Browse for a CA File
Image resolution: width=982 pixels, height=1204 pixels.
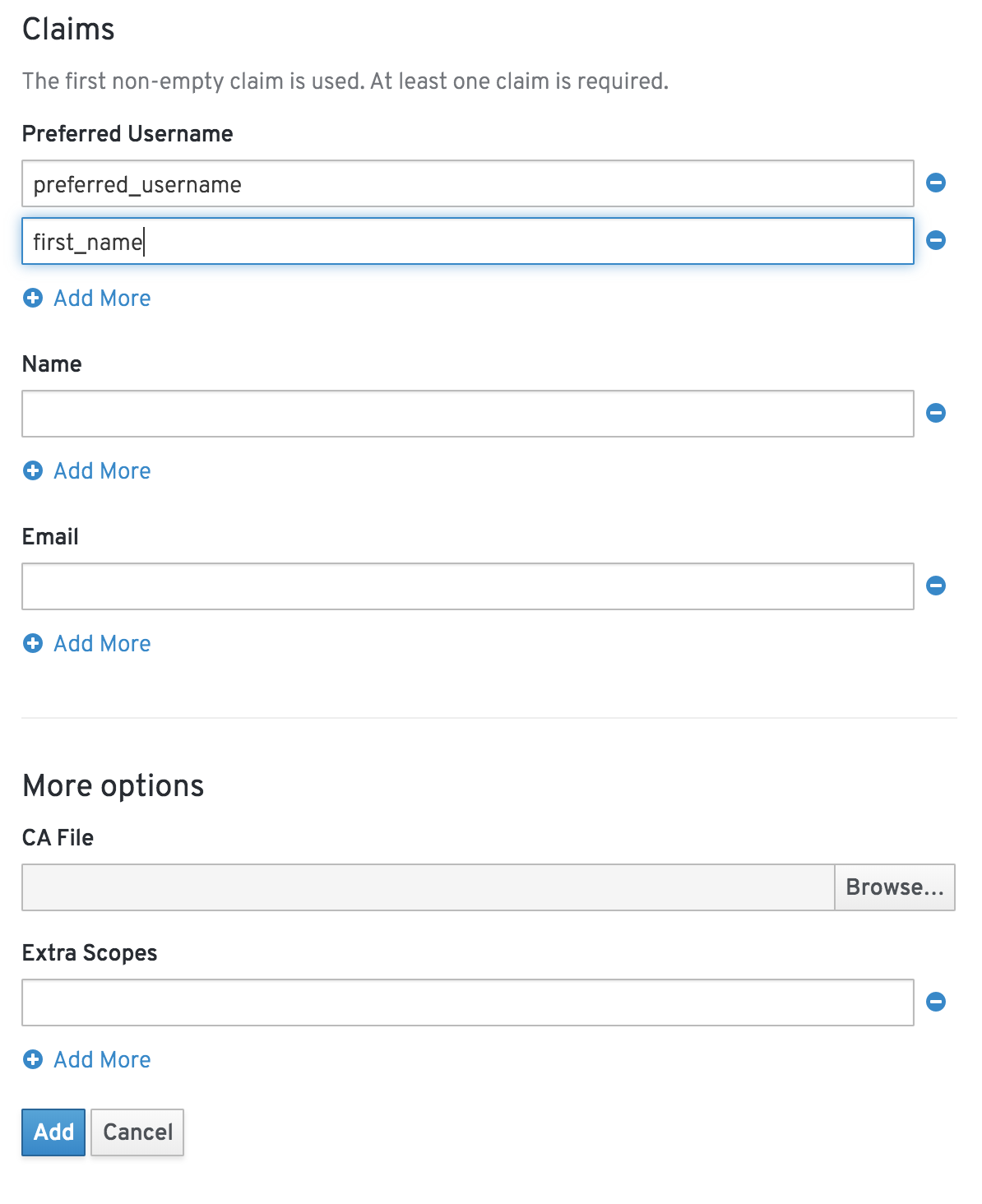pos(894,887)
